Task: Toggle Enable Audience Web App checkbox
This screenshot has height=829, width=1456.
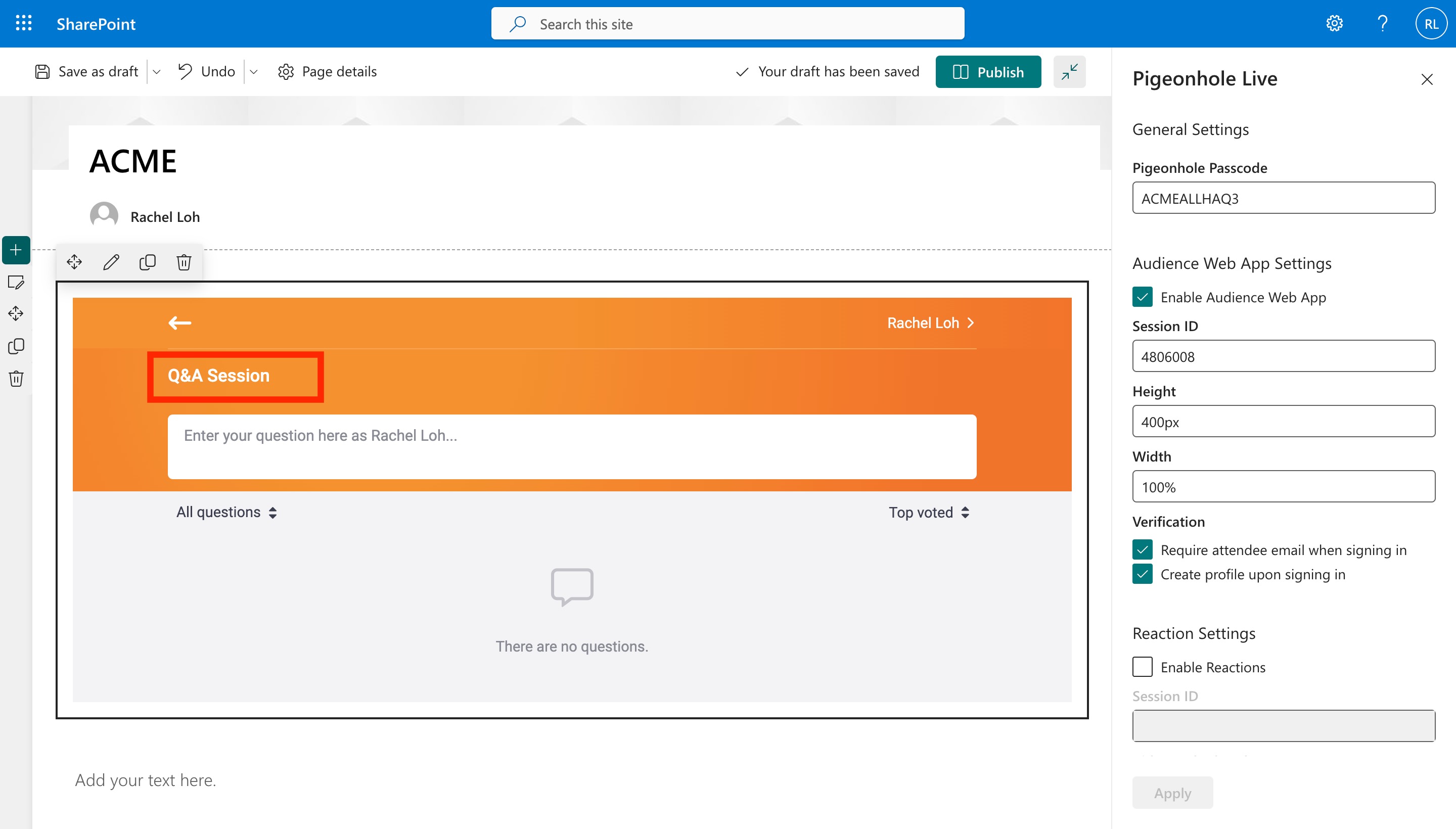Action: coord(1142,297)
